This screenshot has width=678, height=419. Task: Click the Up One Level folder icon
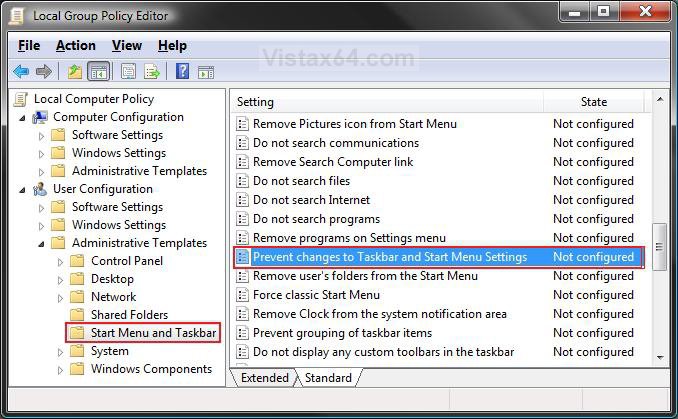coord(75,71)
